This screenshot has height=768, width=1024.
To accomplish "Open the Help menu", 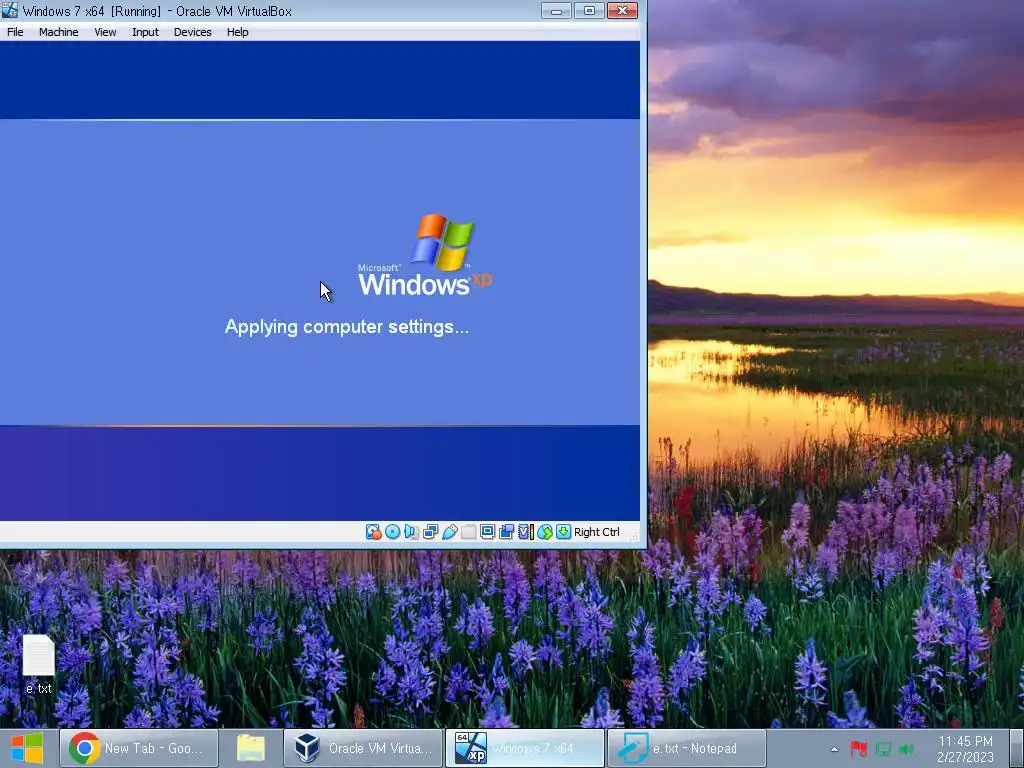I will 237,32.
